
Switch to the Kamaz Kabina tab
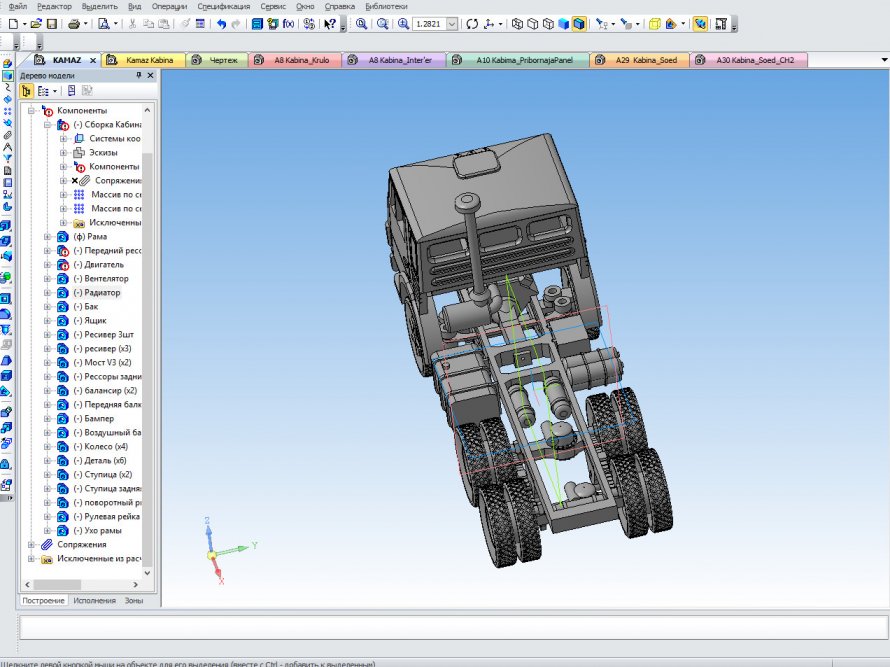[144, 60]
